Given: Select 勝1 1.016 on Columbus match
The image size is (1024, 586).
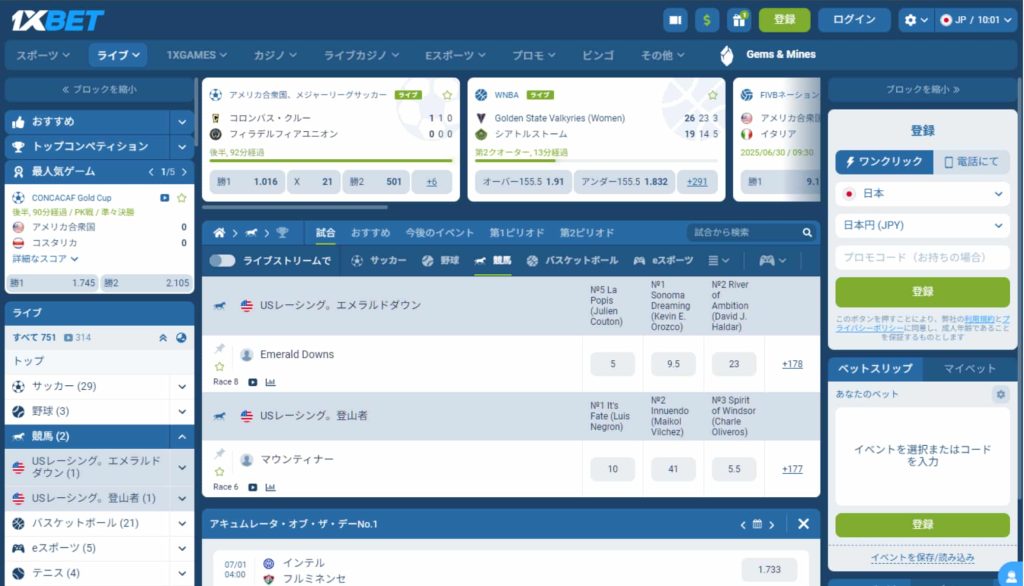Looking at the screenshot, I should [248, 182].
